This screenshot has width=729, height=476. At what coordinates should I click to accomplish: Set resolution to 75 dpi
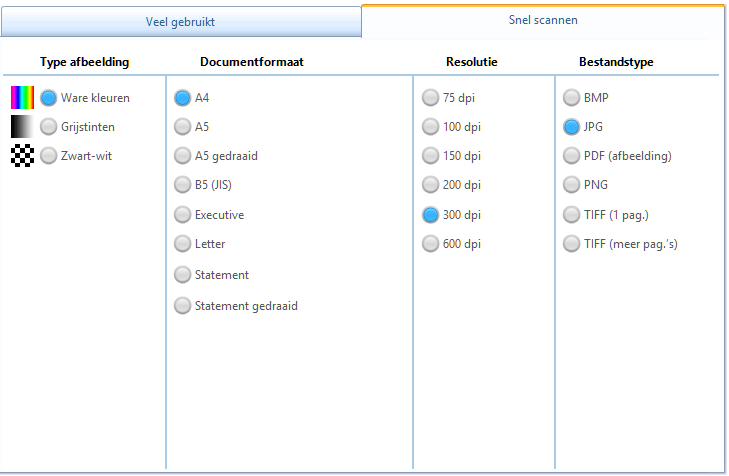point(430,98)
